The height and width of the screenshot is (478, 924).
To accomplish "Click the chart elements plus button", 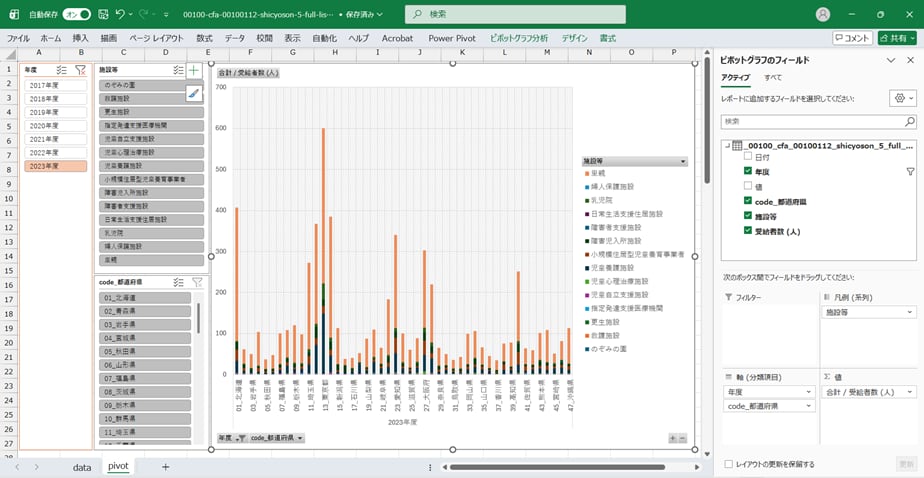I will (x=194, y=71).
